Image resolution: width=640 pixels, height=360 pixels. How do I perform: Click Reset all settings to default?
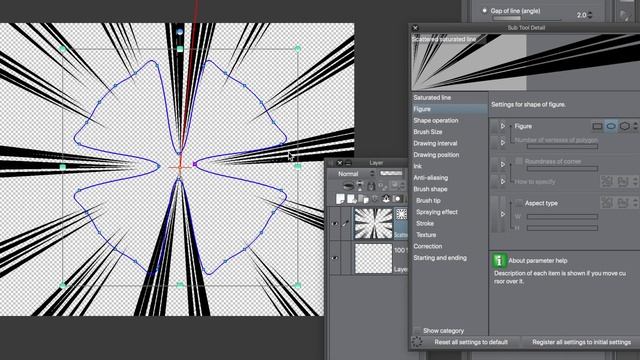pos(471,342)
